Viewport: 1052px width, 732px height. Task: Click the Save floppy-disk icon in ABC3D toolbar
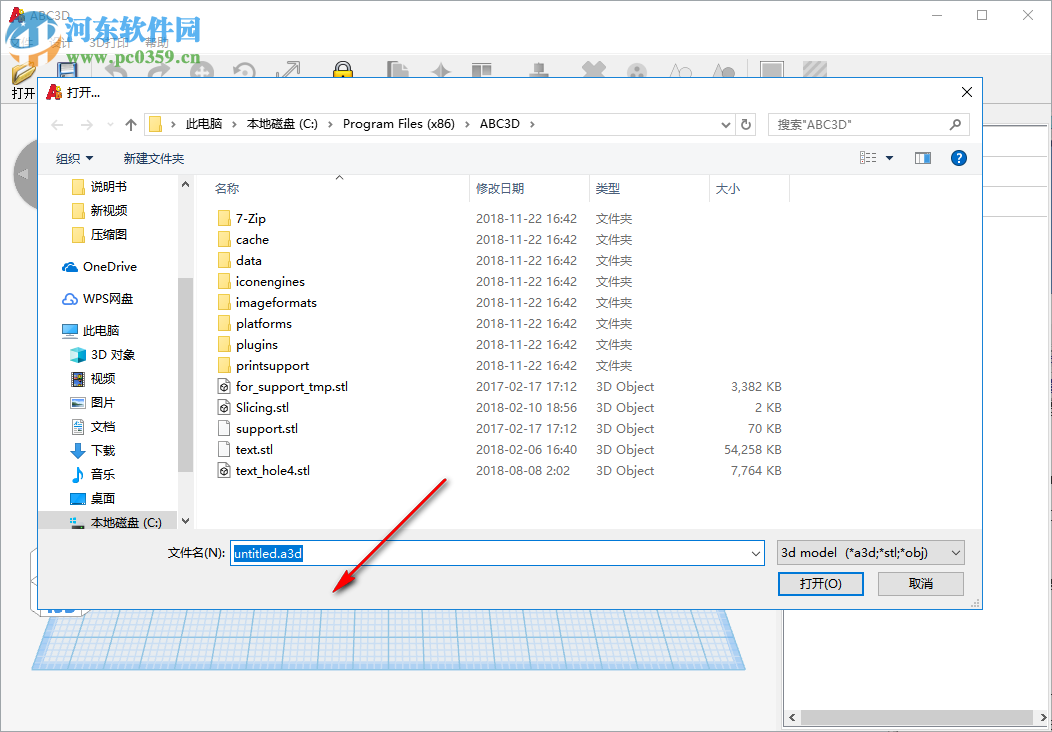tap(66, 69)
